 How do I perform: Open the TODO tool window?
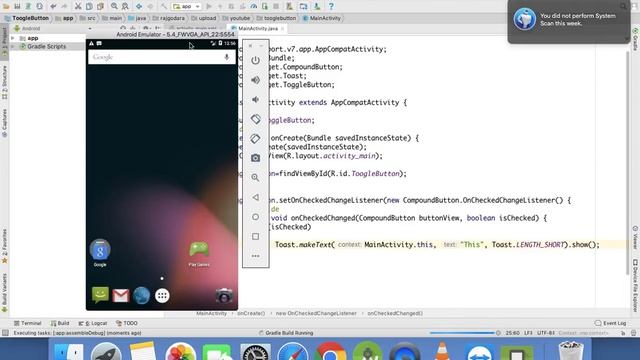127,323
